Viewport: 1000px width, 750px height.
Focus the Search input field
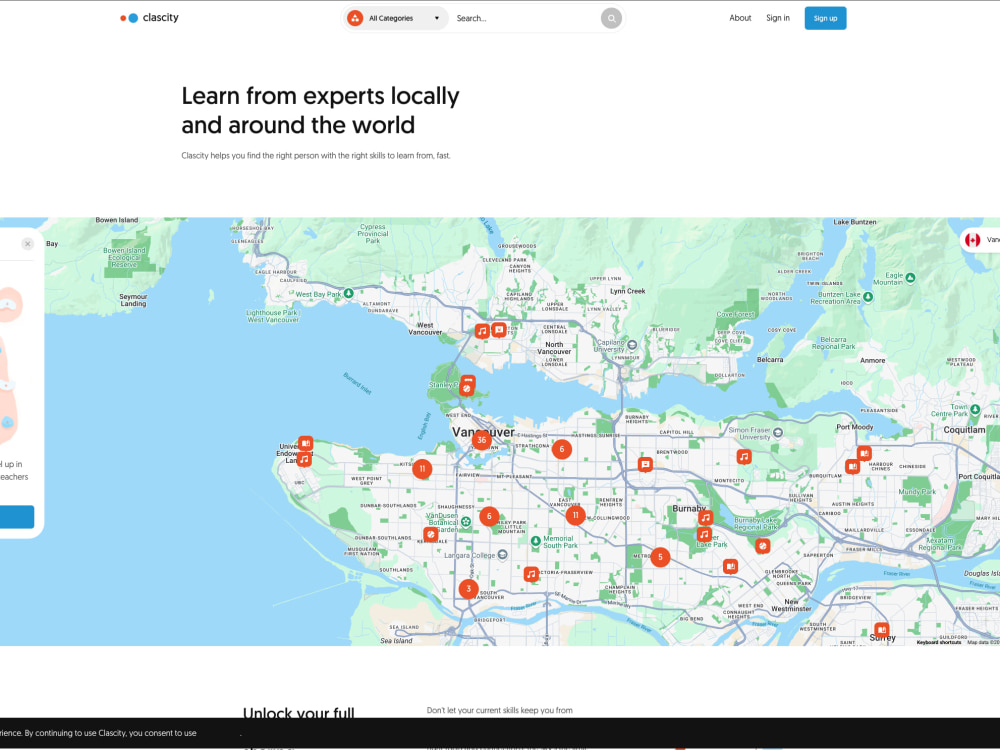(526, 18)
